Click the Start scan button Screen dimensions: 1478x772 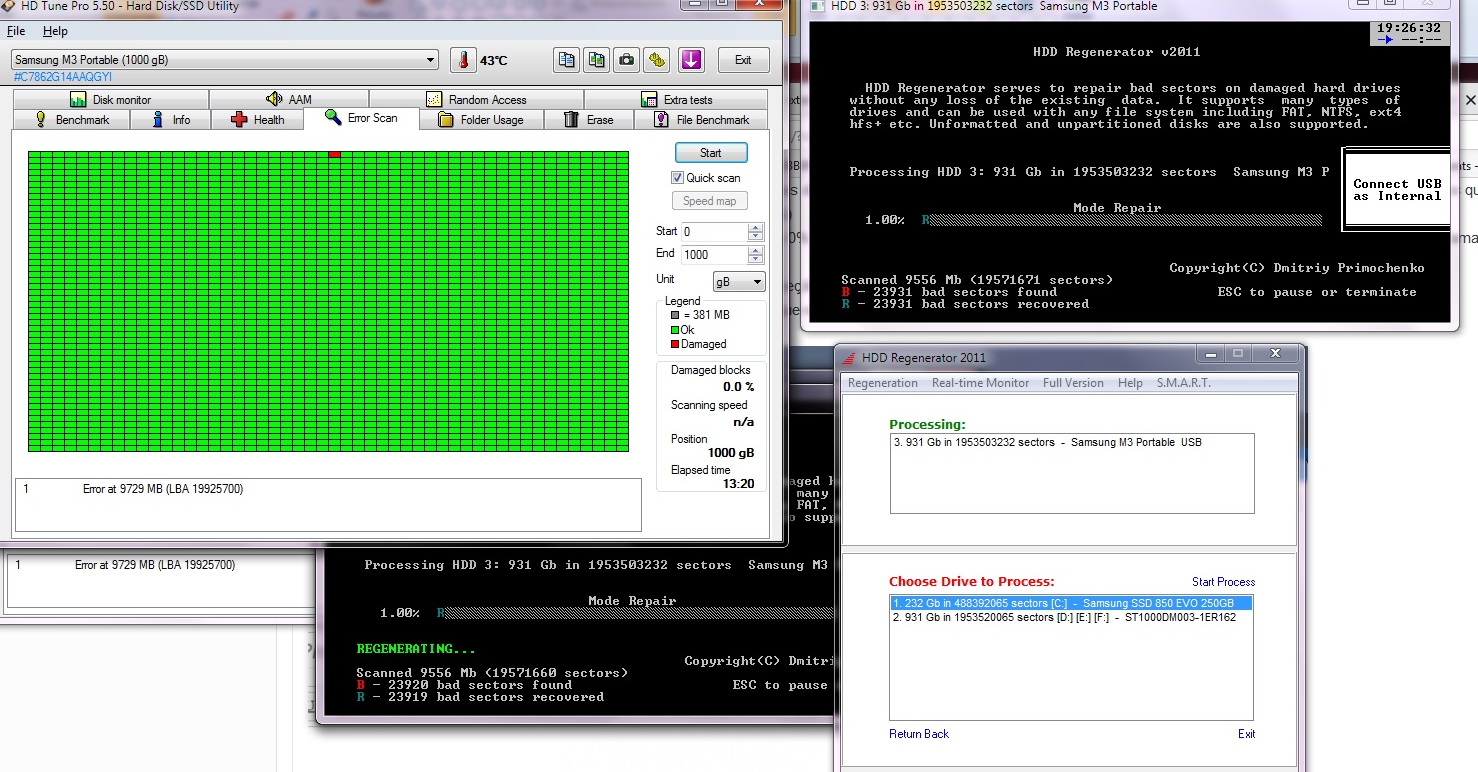point(711,153)
